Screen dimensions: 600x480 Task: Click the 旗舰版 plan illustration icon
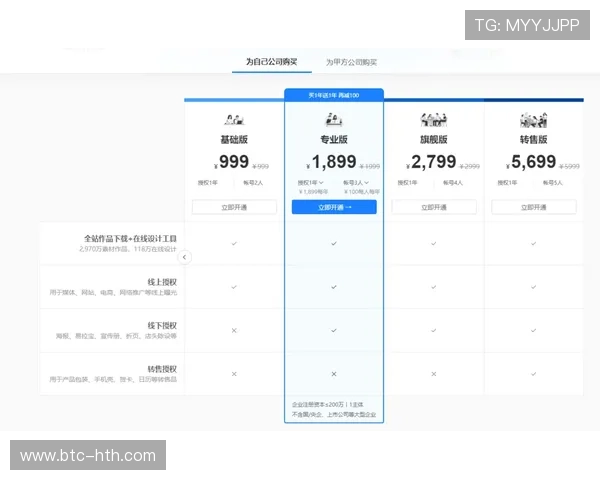click(433, 119)
